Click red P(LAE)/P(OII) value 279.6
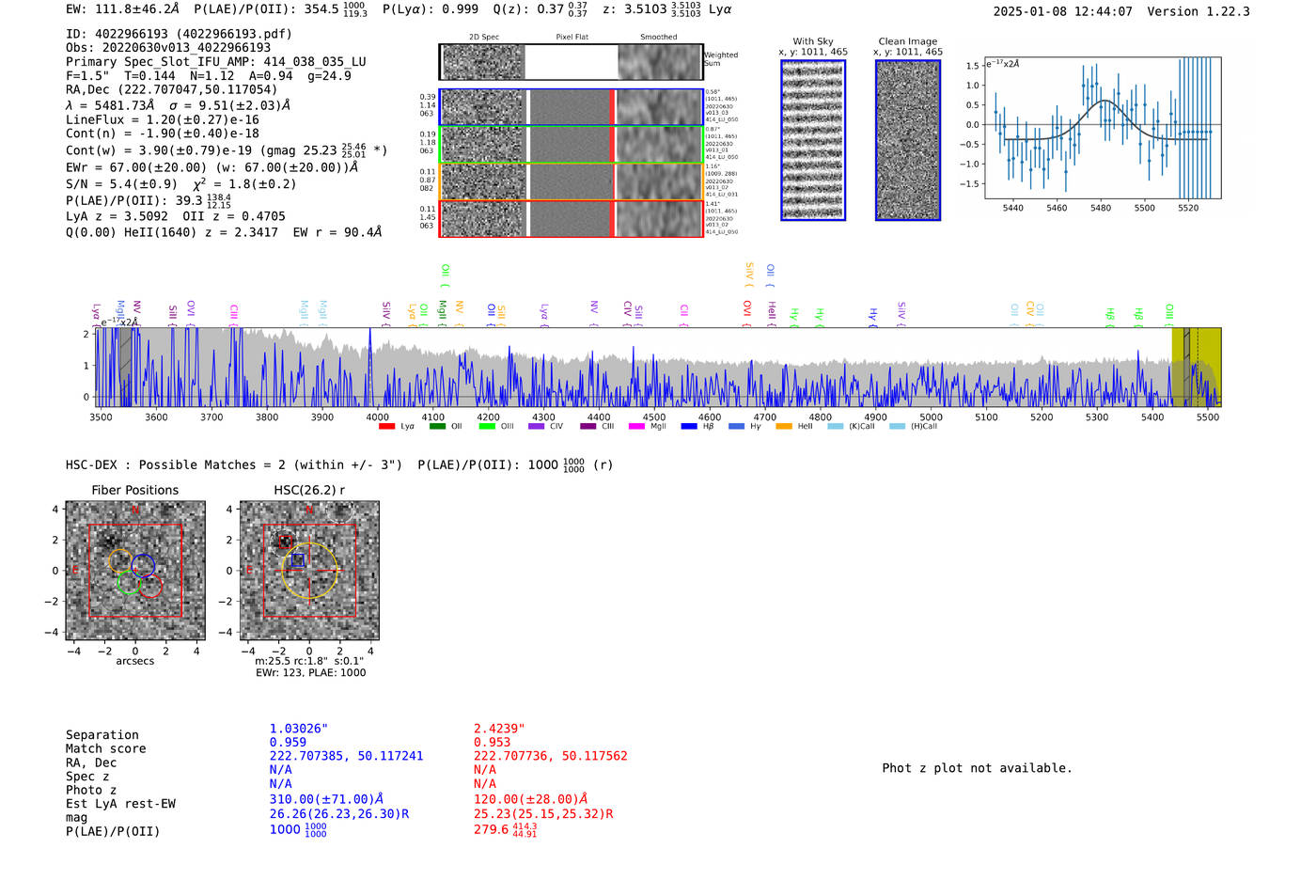Viewport: 1316px width, 896px height. [x=506, y=830]
